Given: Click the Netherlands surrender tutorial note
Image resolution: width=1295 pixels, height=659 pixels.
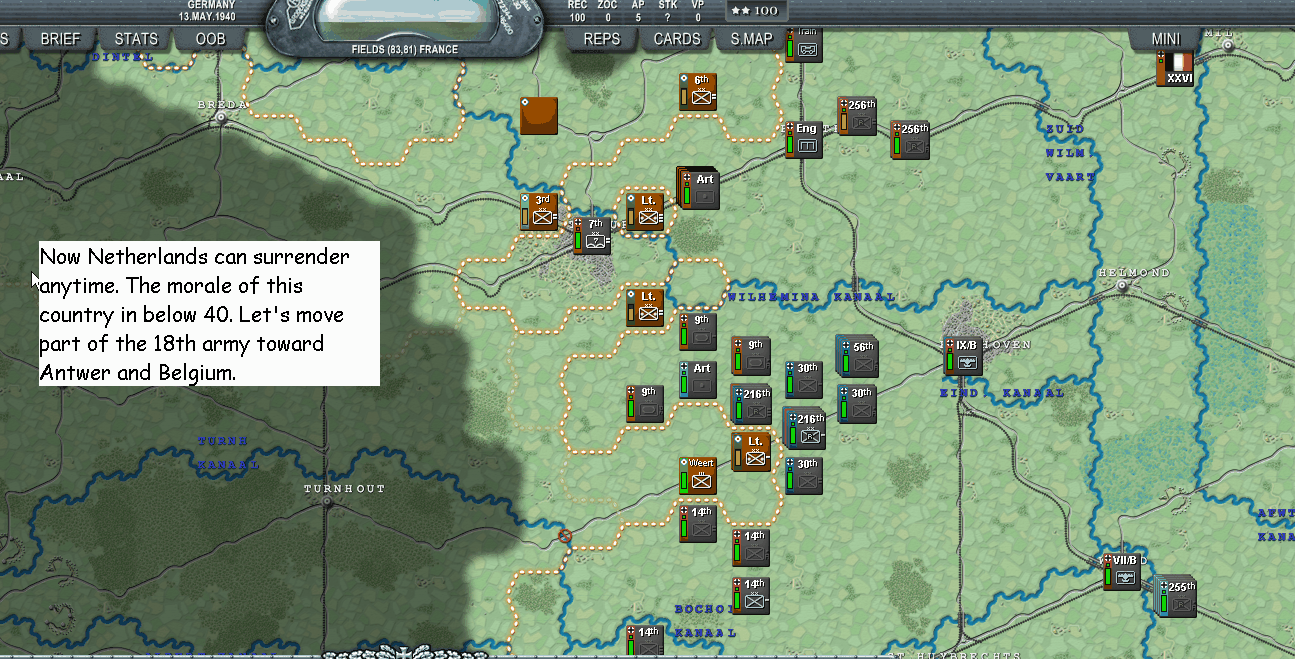Looking at the screenshot, I should click(209, 313).
